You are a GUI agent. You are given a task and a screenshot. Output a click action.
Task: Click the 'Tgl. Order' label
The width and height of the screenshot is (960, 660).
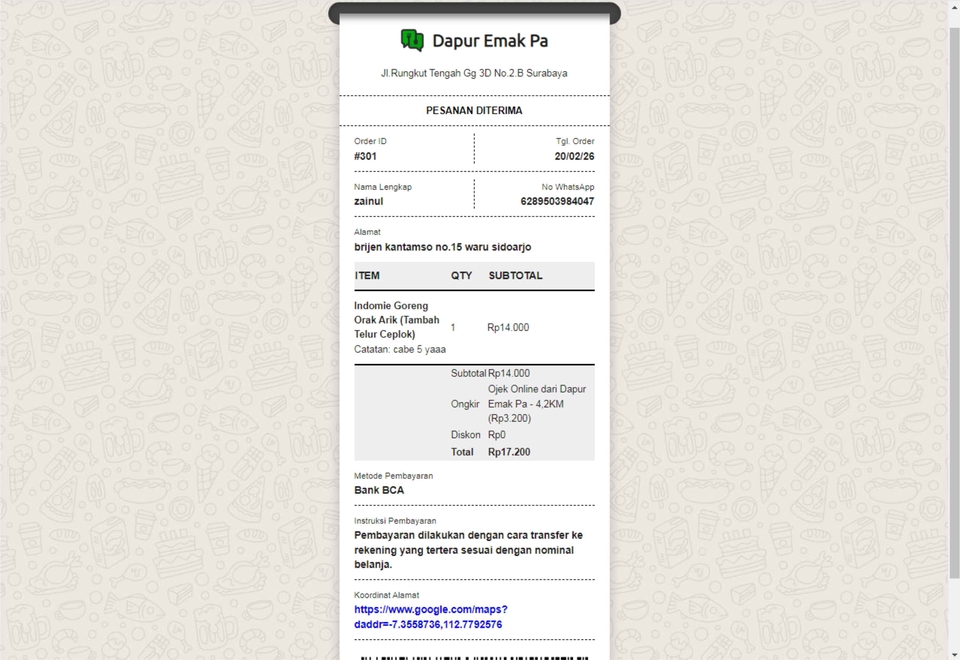[x=575, y=141]
